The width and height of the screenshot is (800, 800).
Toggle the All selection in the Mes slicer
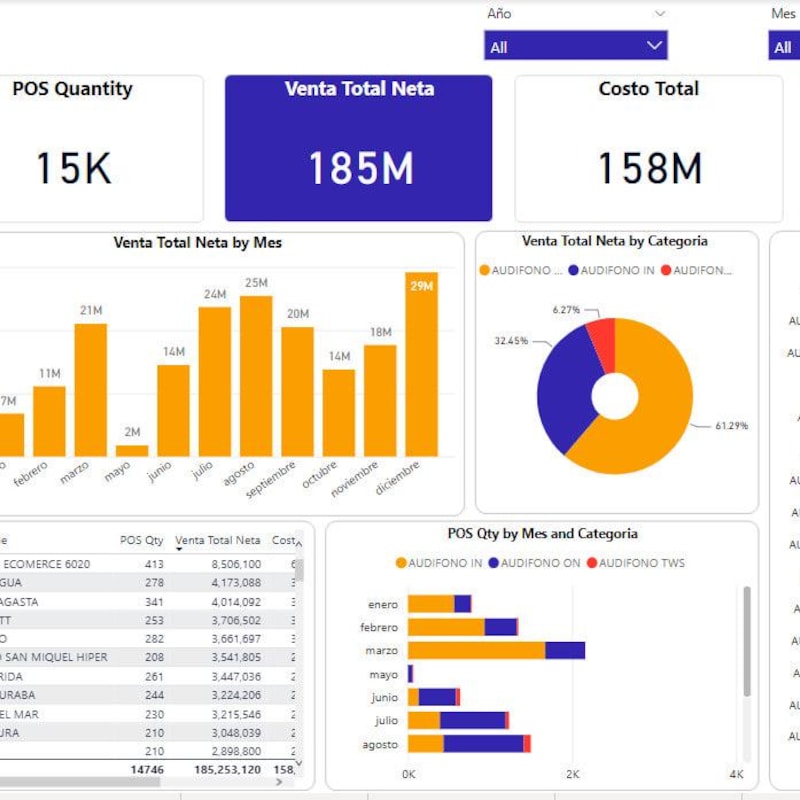pyautogui.click(x=782, y=46)
